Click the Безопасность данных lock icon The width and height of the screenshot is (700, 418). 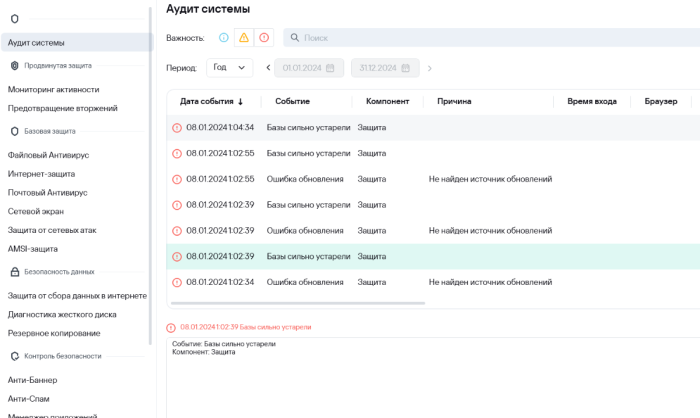tap(14, 271)
